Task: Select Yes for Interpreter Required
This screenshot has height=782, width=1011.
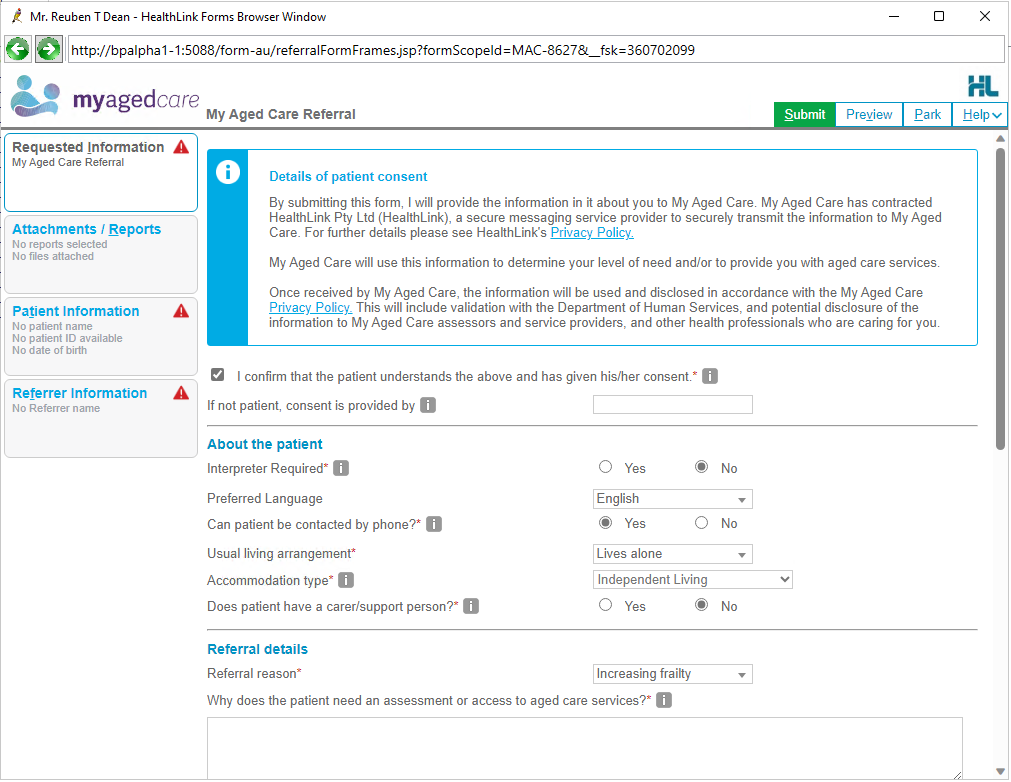Action: pos(605,467)
